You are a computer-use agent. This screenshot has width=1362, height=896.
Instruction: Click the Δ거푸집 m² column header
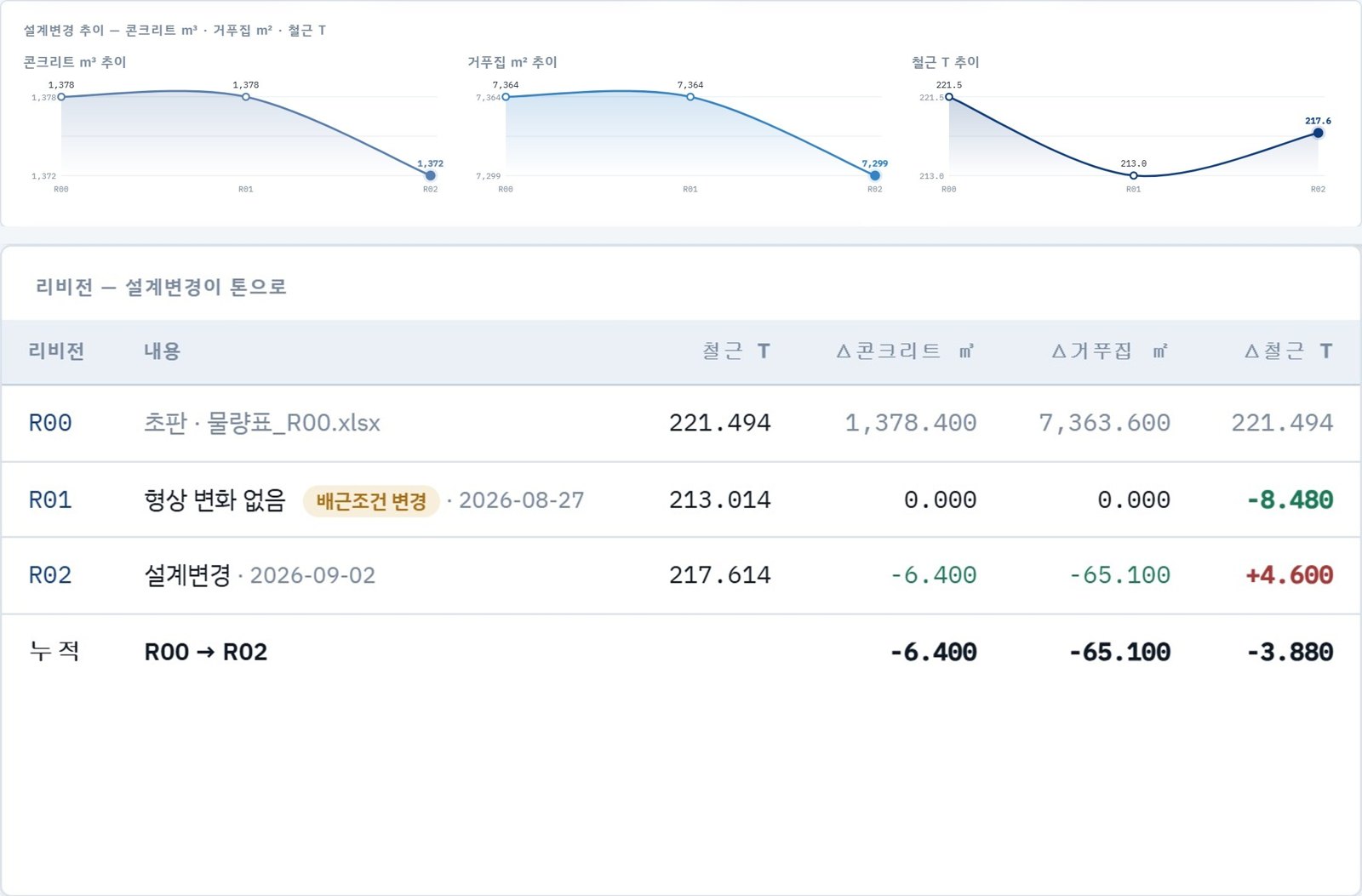tap(1110, 351)
